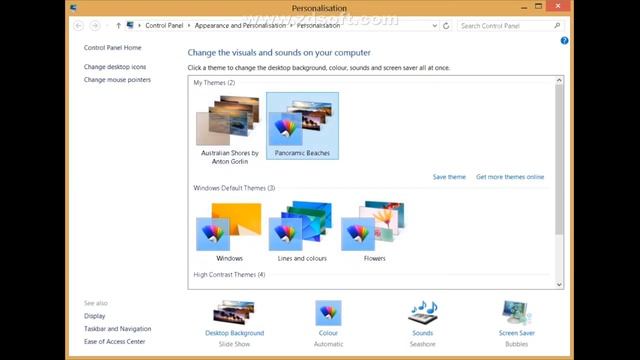Image resolution: width=640 pixels, height=360 pixels.
Task: Open Ease of Access Center link
Action: [114, 342]
